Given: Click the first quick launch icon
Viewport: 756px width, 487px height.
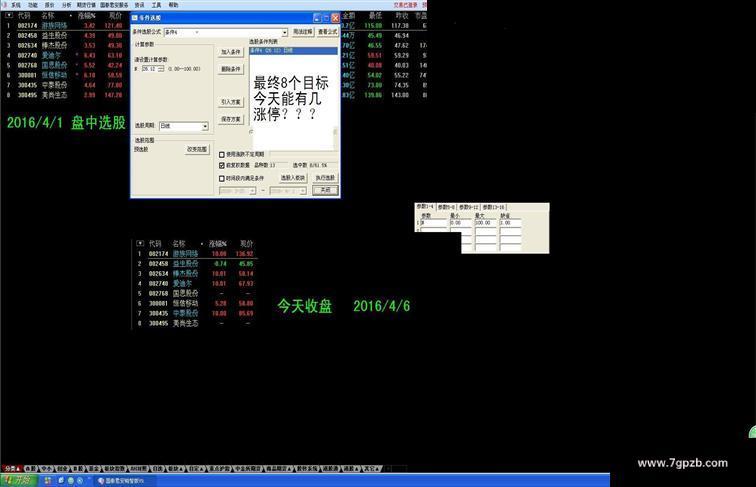Looking at the screenshot, I should pyautogui.click(x=48, y=481).
